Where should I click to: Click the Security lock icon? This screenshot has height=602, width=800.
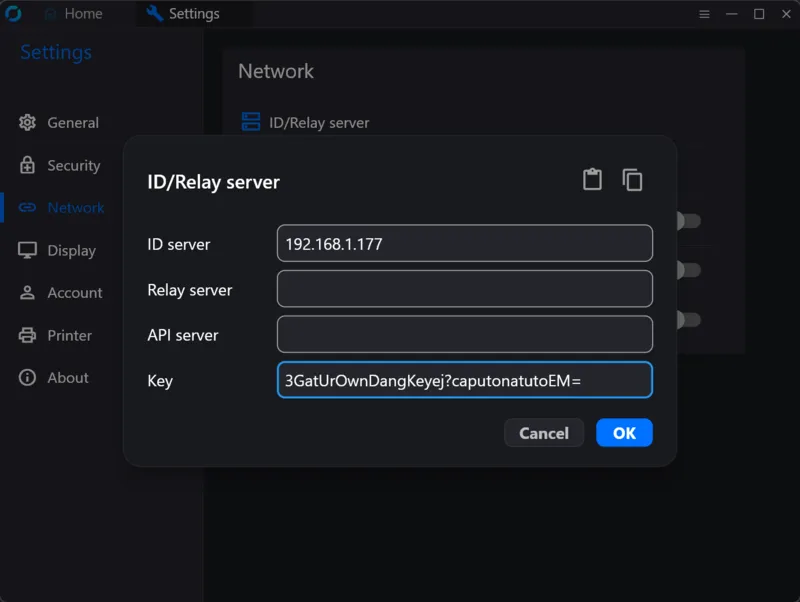tap(27, 165)
